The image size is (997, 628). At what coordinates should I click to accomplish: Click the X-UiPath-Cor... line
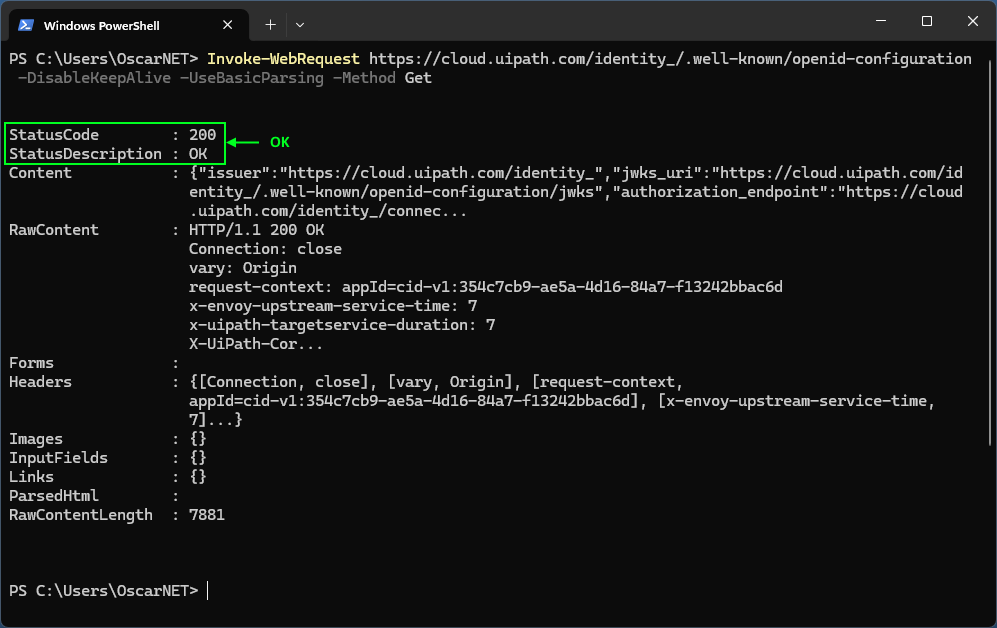click(256, 344)
